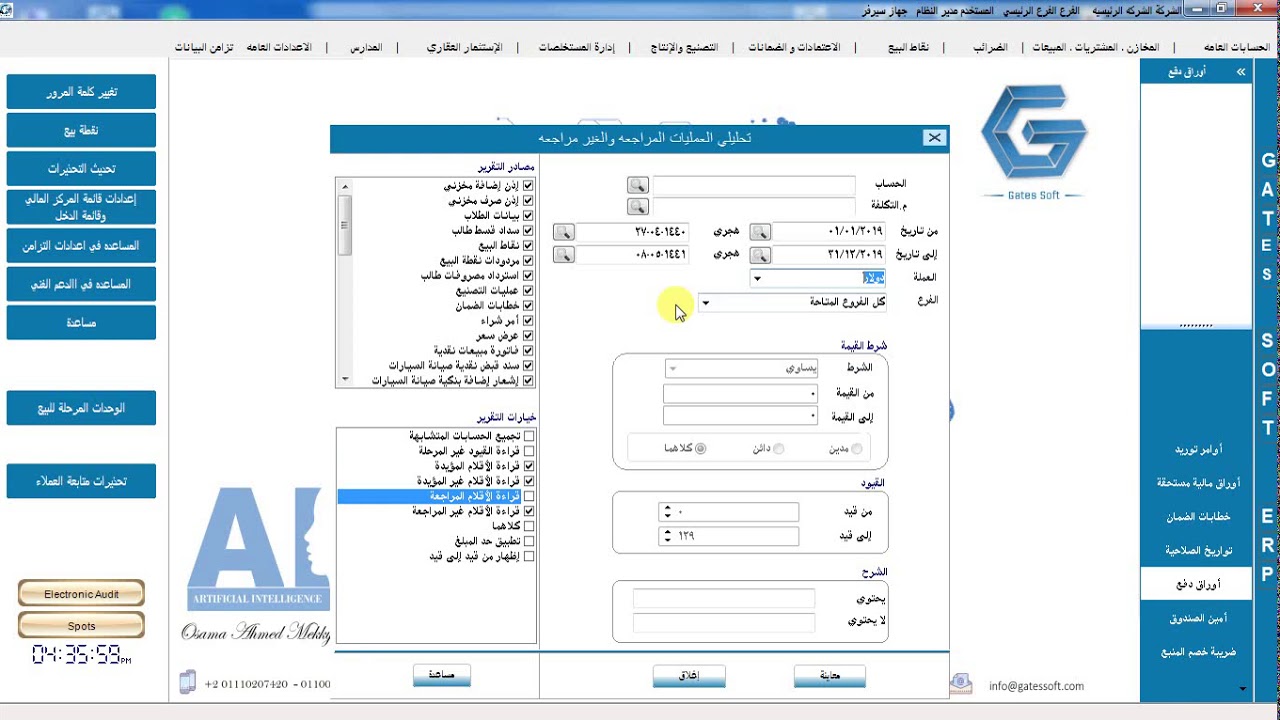Enable تجميع الحسابات المتشابهة option
Screen dimensions: 1280x720
(x=529, y=436)
